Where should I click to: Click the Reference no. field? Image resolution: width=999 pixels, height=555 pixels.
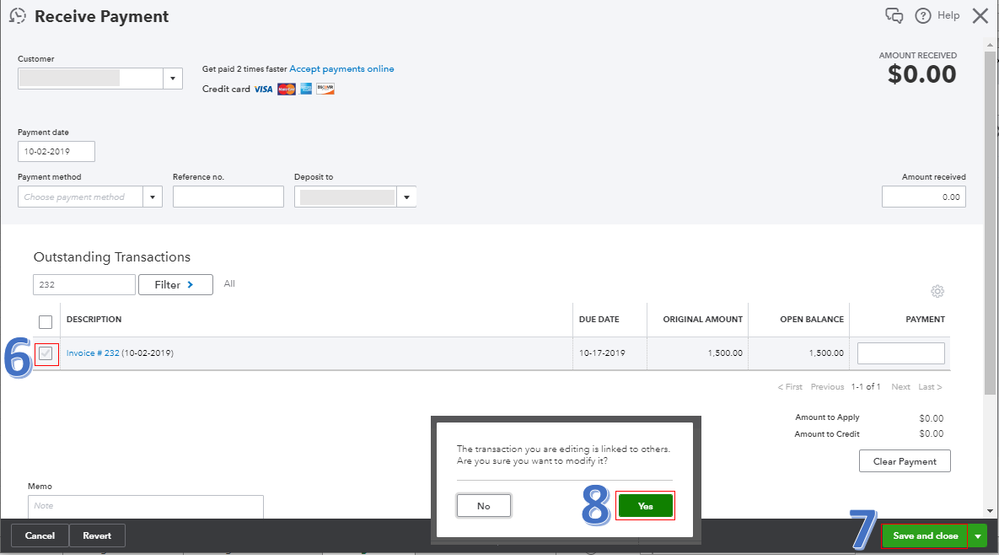point(228,197)
